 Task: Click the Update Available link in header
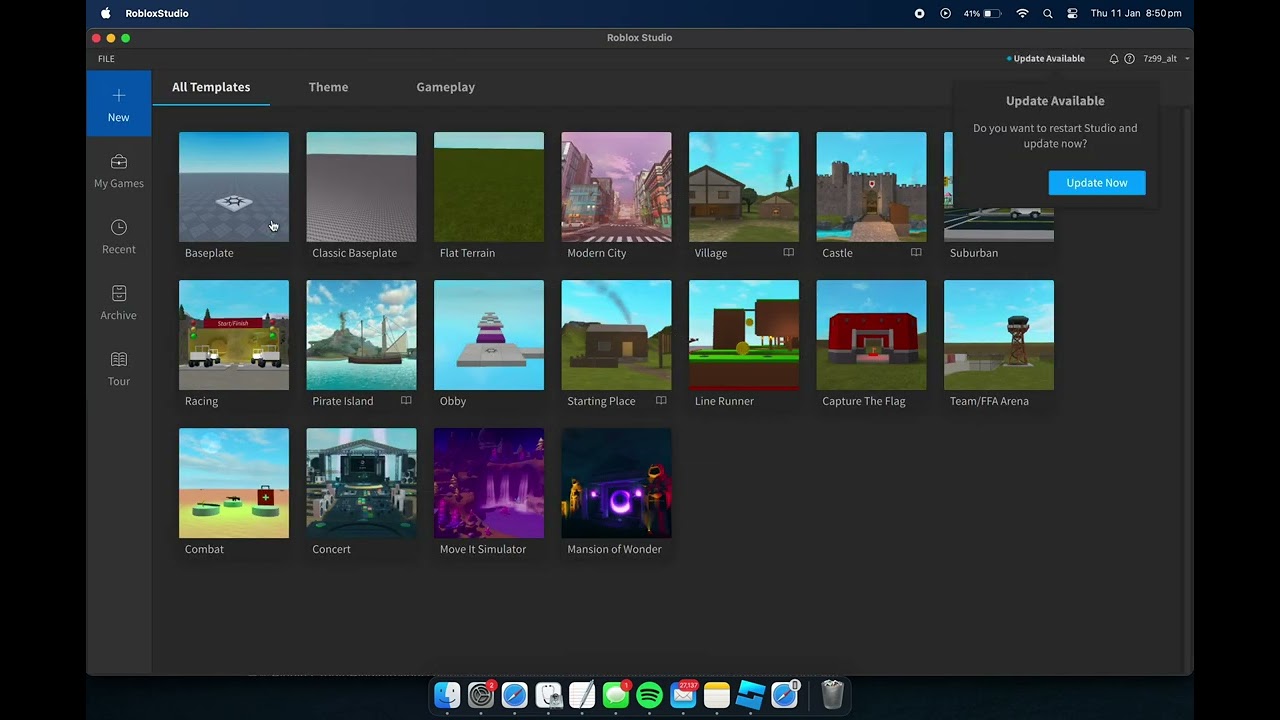click(1047, 59)
